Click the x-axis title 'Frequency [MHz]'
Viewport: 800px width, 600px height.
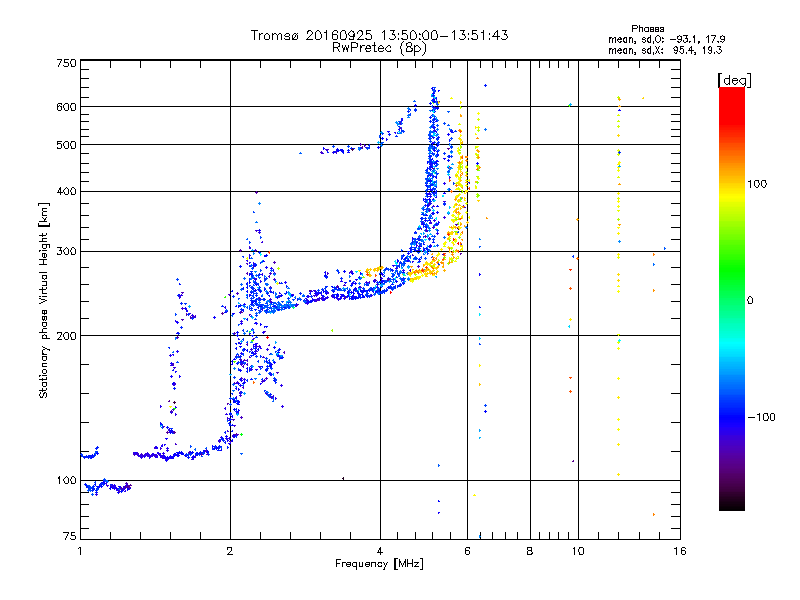(x=379, y=564)
